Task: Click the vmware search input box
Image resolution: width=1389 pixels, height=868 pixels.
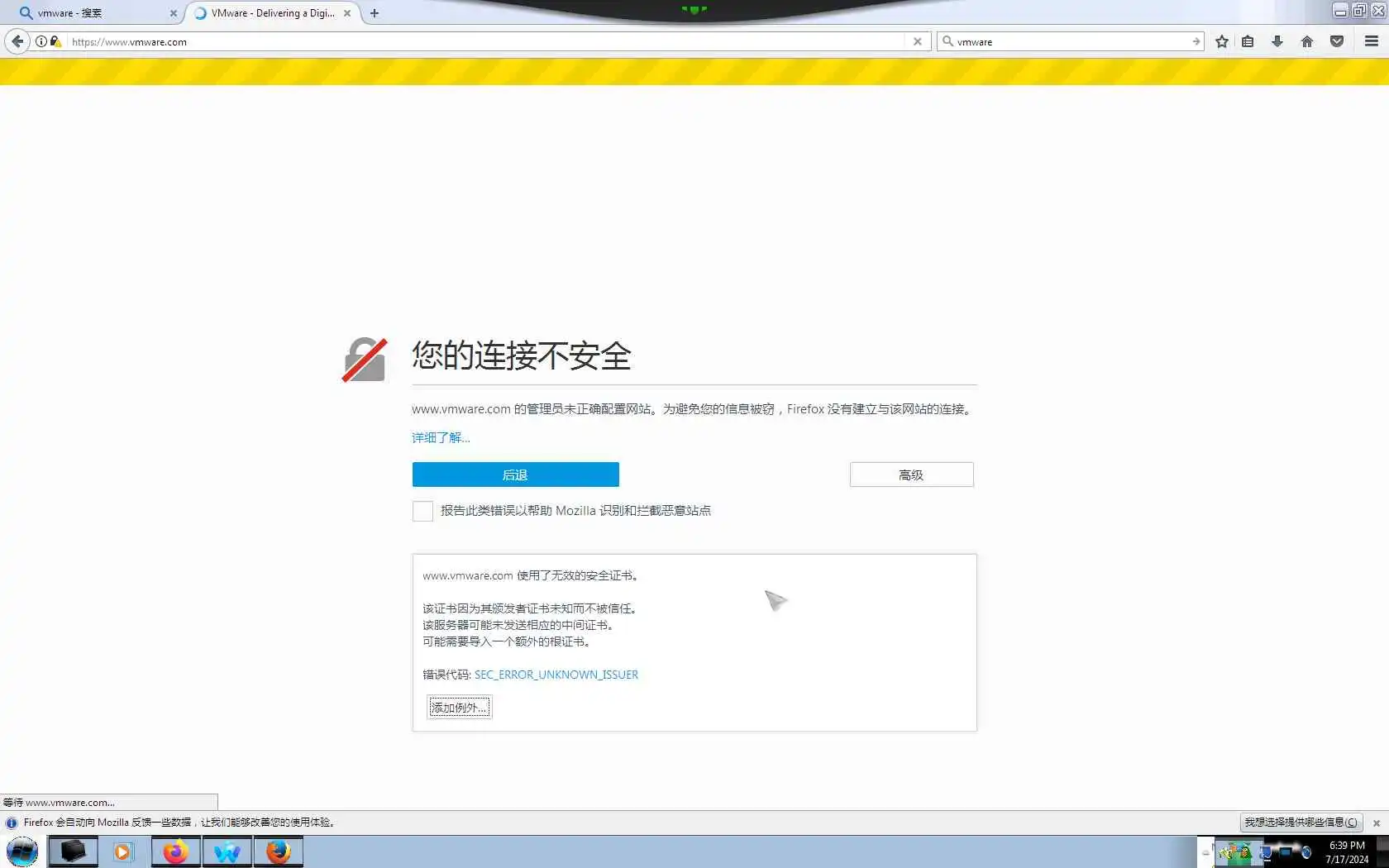Action: (1072, 41)
